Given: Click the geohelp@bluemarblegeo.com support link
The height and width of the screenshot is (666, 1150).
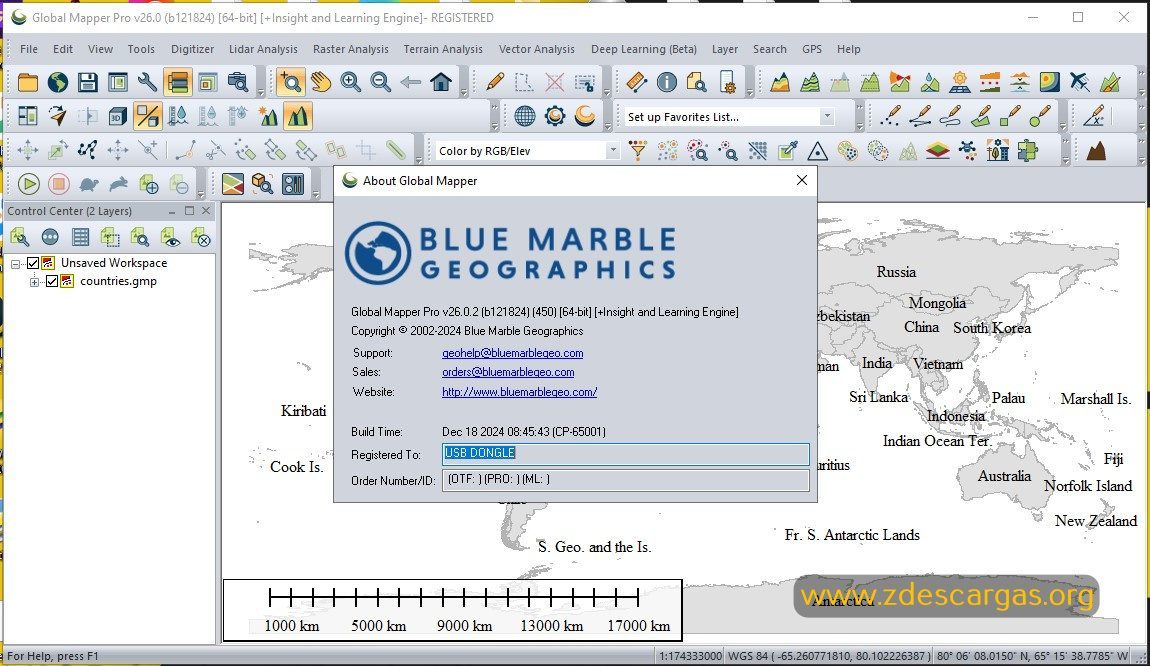Looking at the screenshot, I should tap(513, 353).
